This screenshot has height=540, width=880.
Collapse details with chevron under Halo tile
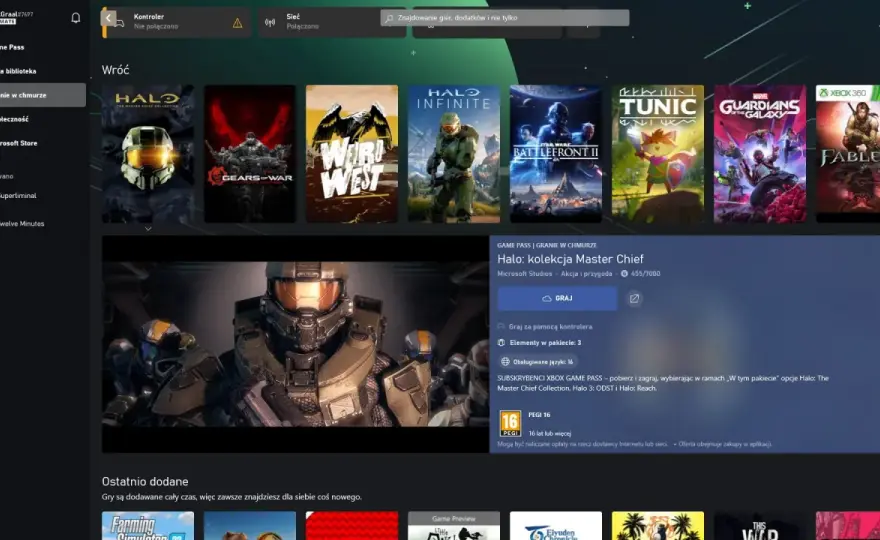[x=148, y=228]
